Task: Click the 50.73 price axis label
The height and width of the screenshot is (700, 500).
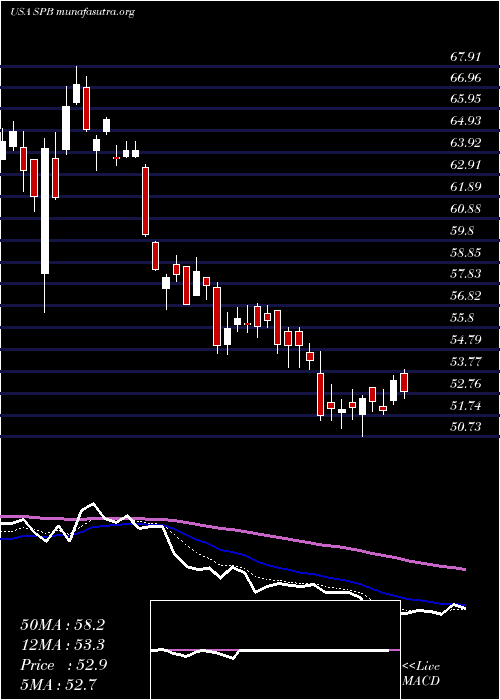Action: (x=466, y=427)
